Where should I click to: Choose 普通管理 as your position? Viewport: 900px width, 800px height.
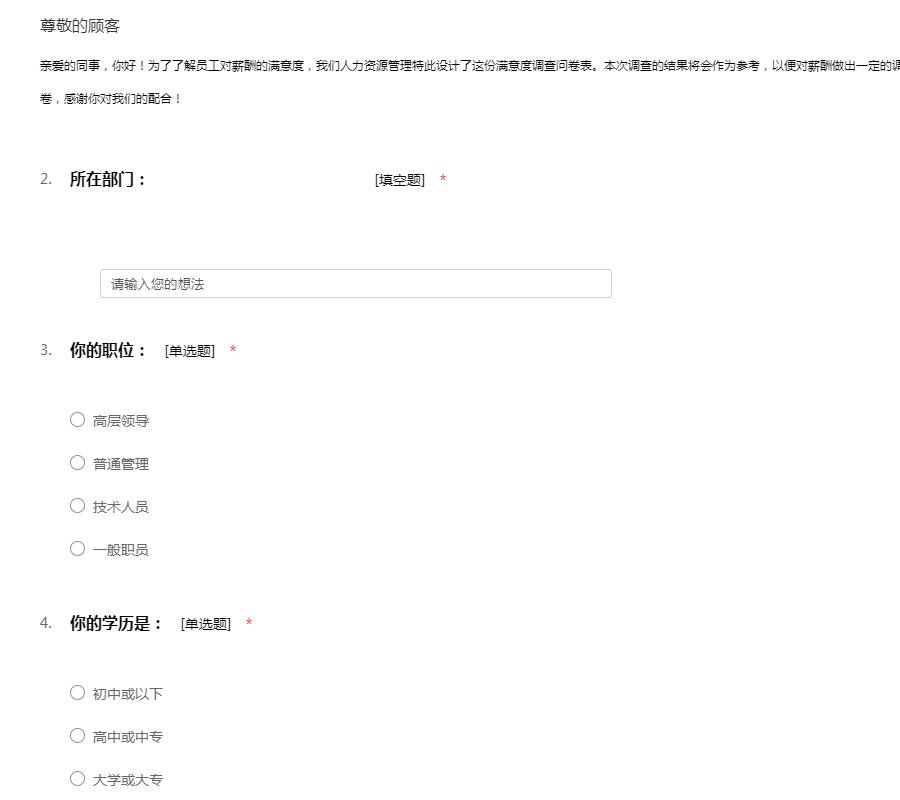[x=77, y=463]
